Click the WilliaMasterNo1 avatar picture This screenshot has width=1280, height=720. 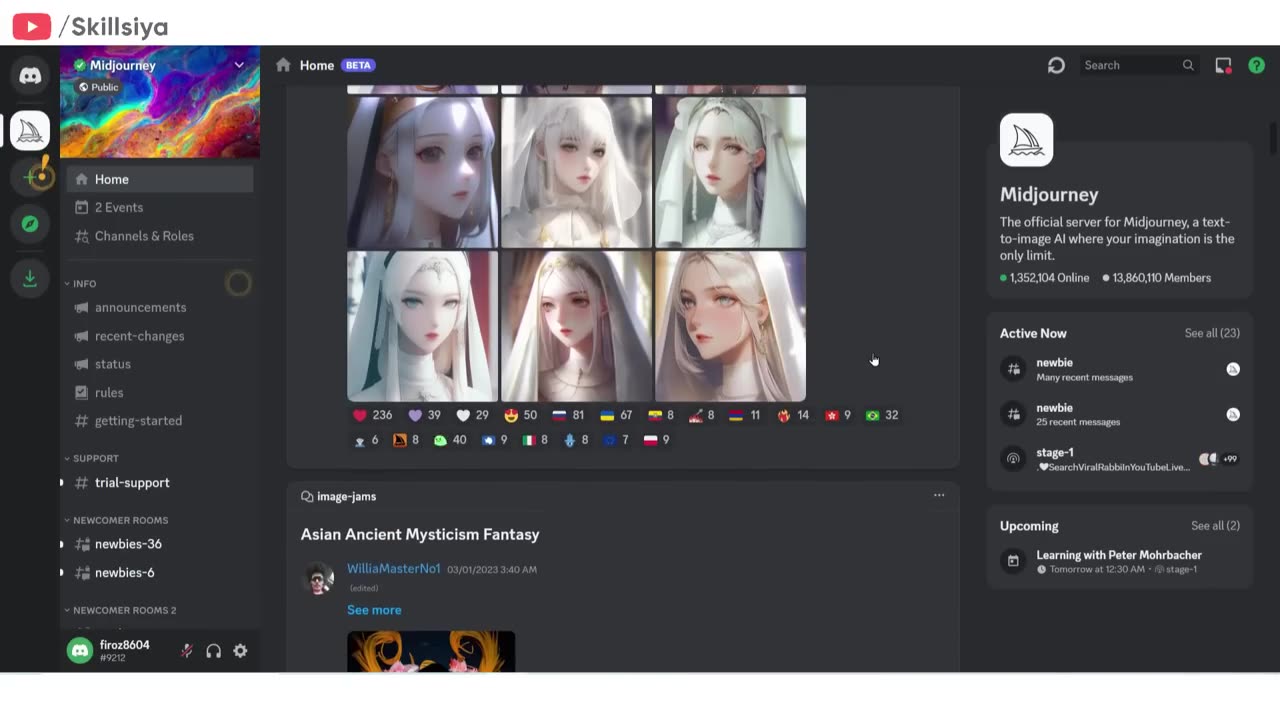click(319, 578)
